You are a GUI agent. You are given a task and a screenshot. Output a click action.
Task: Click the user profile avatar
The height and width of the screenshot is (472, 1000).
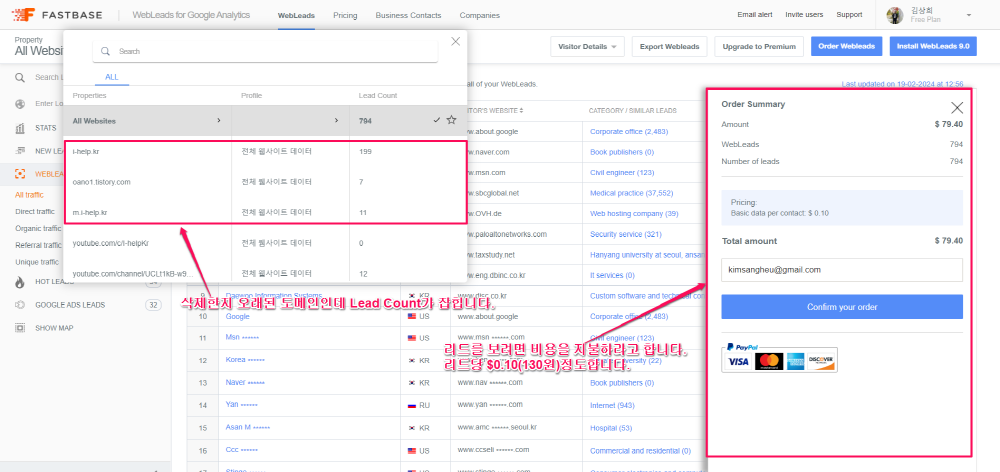click(895, 15)
